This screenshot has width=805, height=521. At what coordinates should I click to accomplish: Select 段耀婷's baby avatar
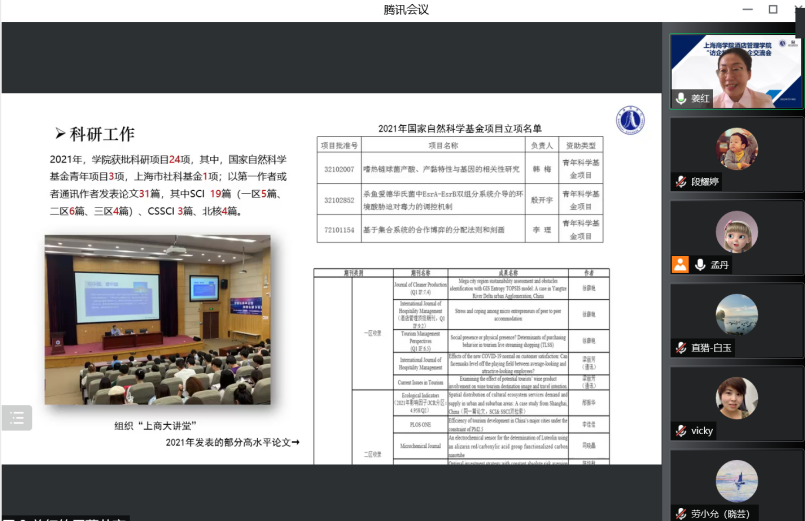(x=737, y=149)
